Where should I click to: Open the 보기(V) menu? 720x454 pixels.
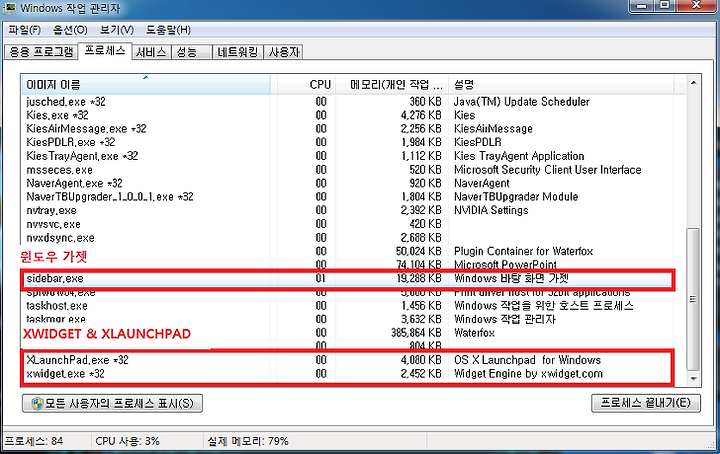[x=117, y=30]
